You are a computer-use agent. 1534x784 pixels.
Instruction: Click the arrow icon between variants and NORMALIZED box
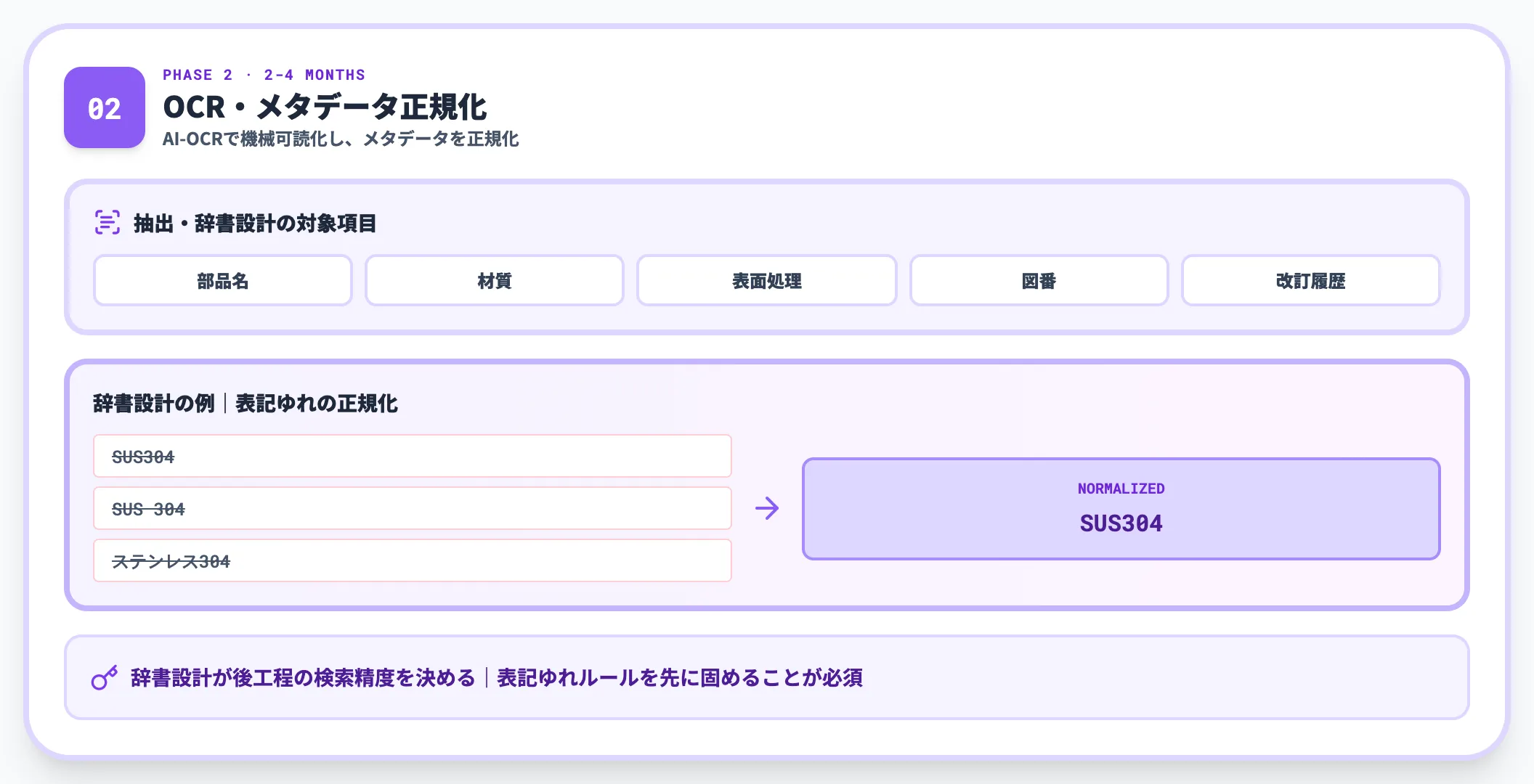[767, 509]
